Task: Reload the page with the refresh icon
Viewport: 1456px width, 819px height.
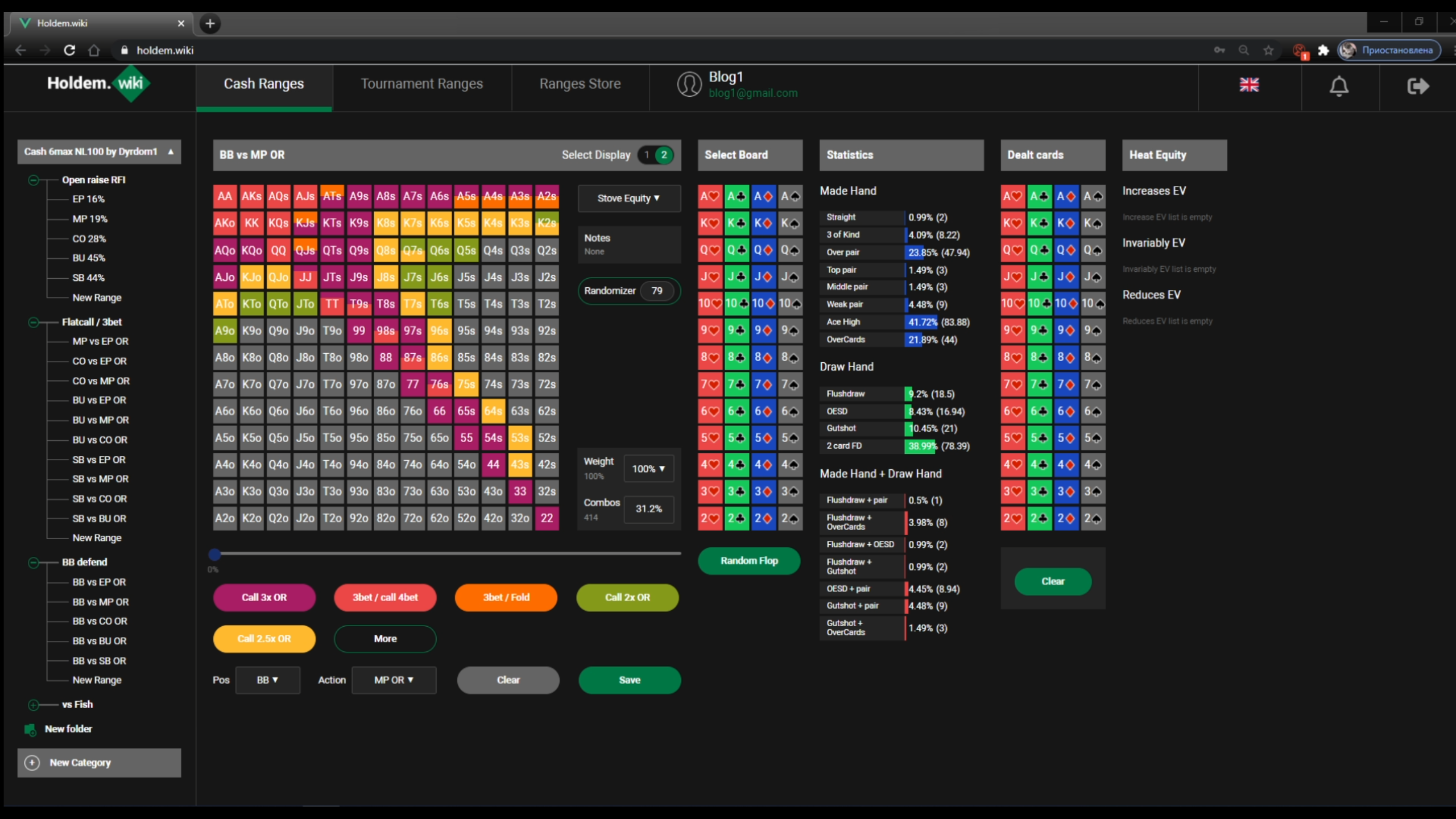Action: (69, 50)
